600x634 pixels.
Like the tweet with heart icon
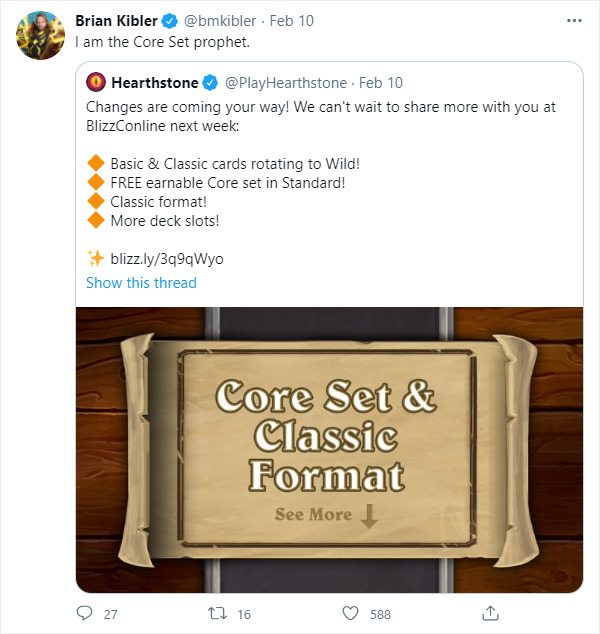click(x=351, y=612)
